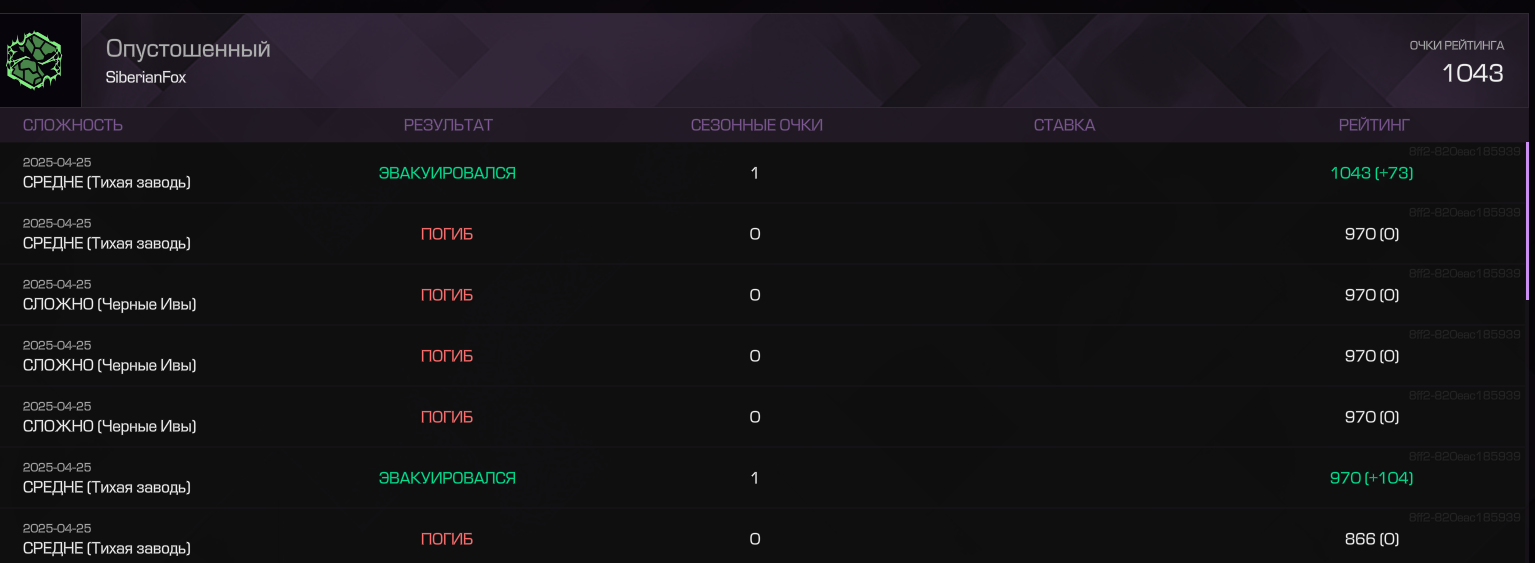Sort by the РЕЗУЛЬТАТ column header
The height and width of the screenshot is (563, 1535).
(448, 125)
